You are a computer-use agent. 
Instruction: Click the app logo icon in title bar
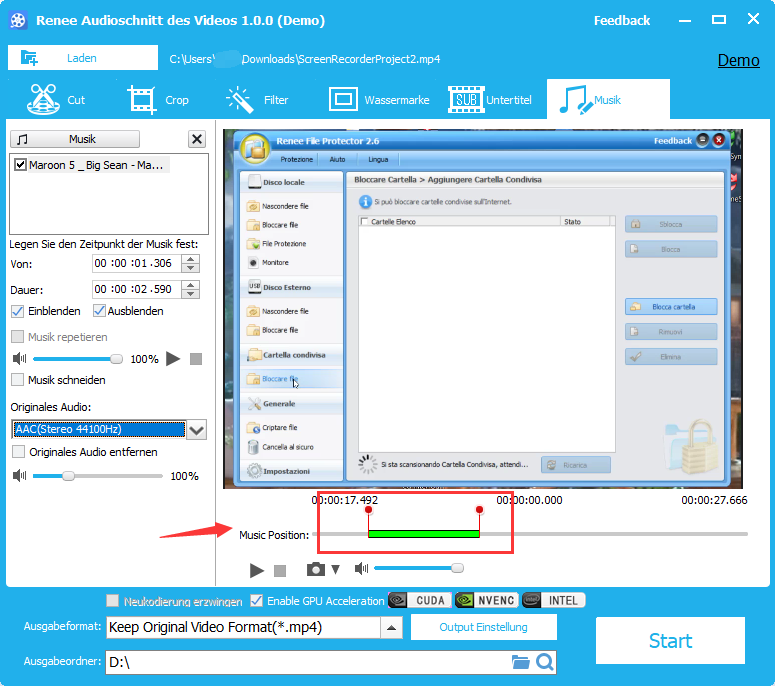coord(18,20)
